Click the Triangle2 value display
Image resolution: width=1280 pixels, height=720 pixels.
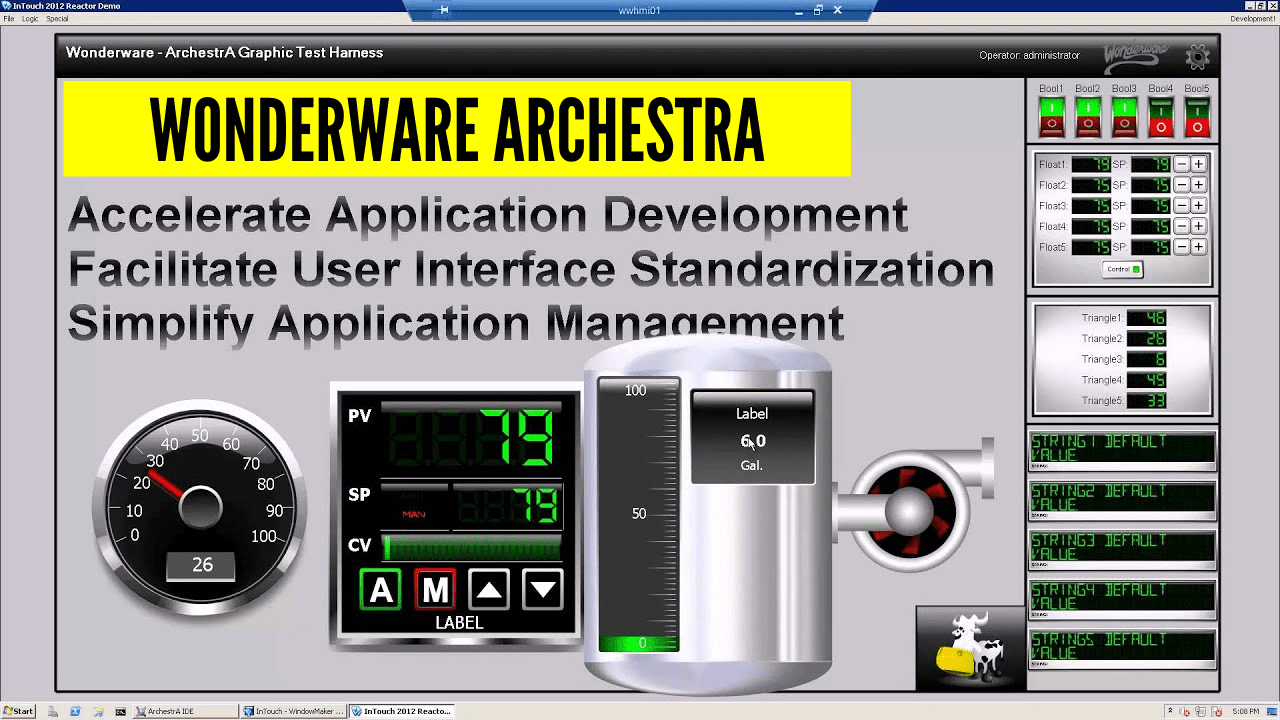point(1147,339)
